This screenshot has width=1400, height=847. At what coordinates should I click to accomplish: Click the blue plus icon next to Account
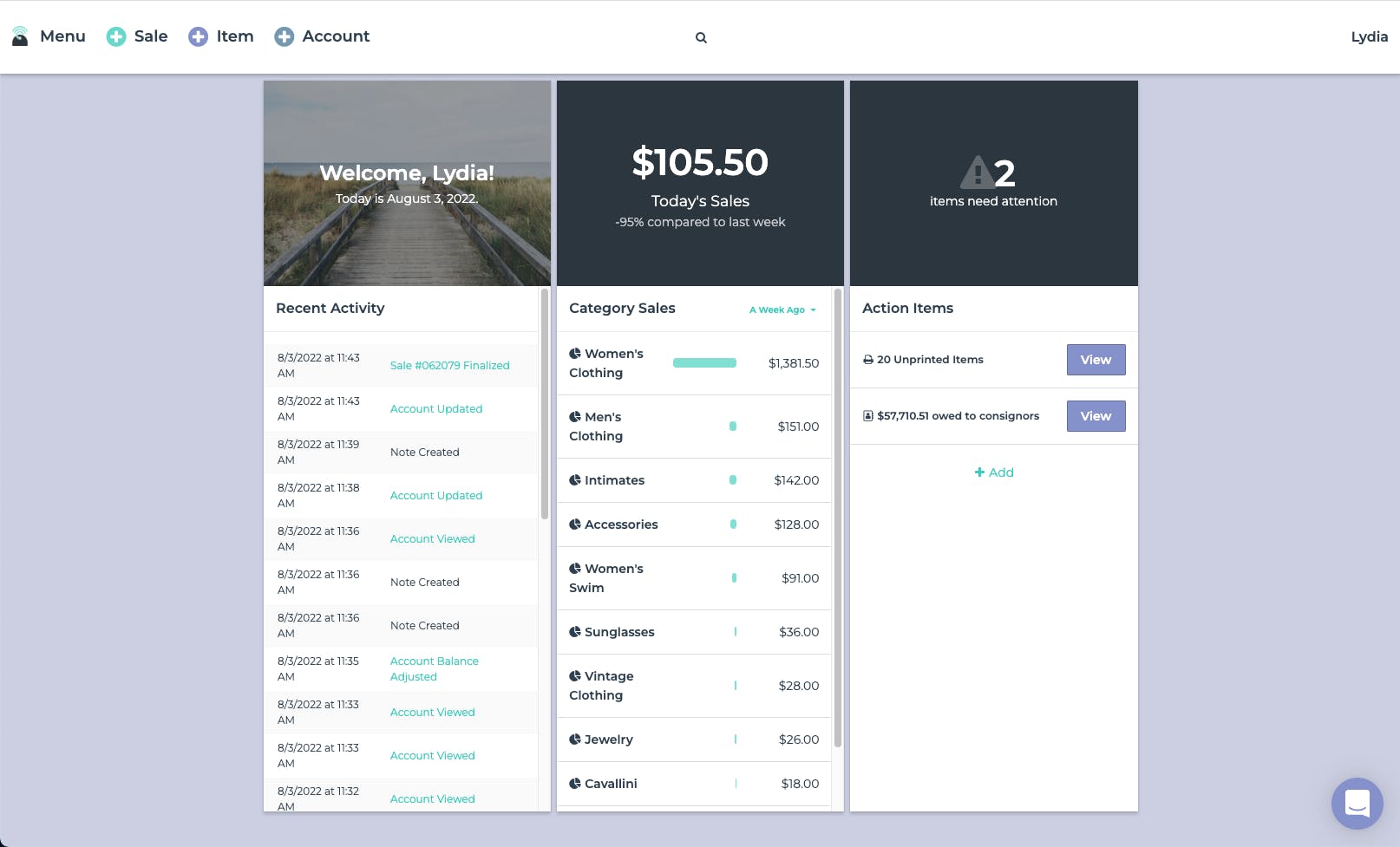click(x=284, y=36)
